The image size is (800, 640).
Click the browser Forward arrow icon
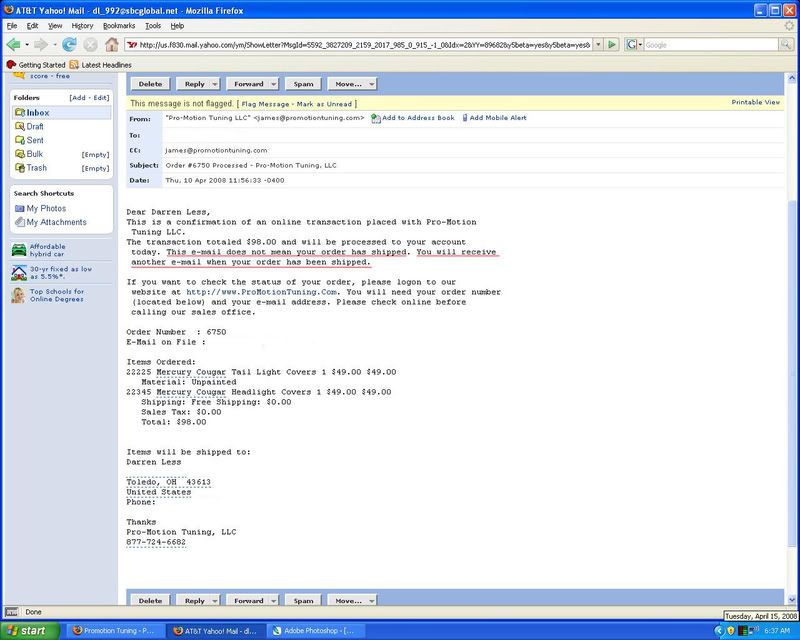coord(41,45)
